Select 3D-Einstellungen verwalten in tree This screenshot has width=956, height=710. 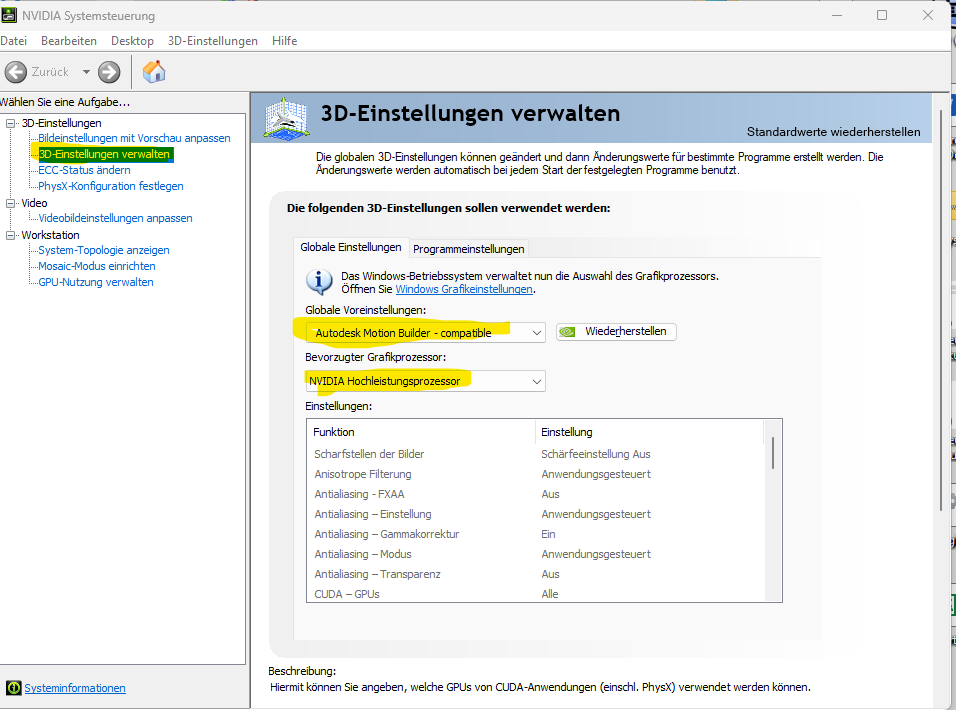tap(105, 154)
